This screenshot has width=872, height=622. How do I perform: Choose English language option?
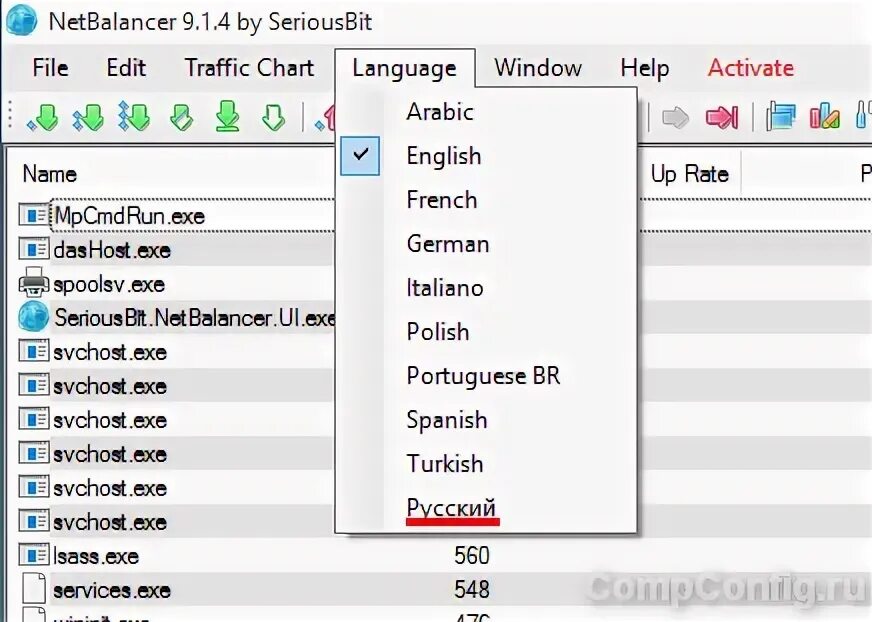487,156
